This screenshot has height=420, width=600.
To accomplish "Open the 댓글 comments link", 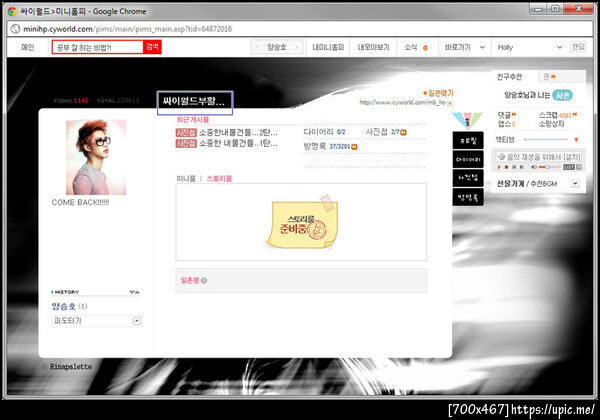I will (x=506, y=115).
